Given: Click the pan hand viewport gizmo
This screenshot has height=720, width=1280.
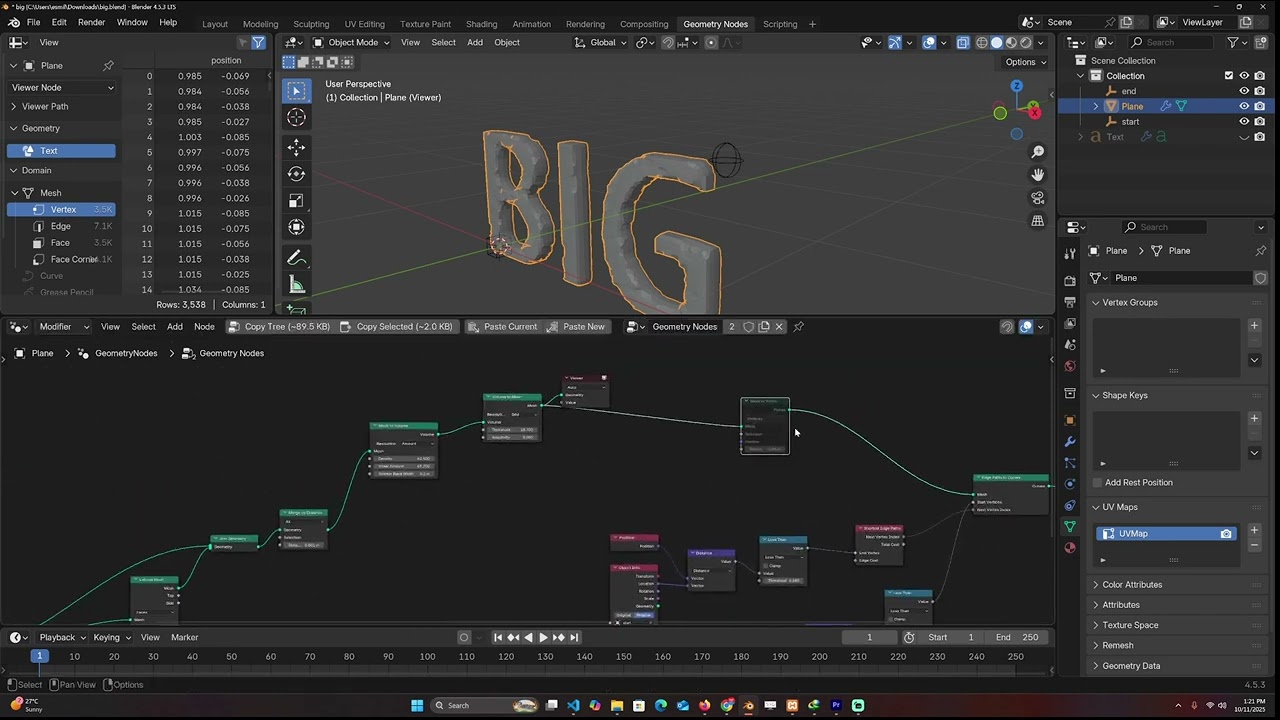Looking at the screenshot, I should coord(1038,175).
